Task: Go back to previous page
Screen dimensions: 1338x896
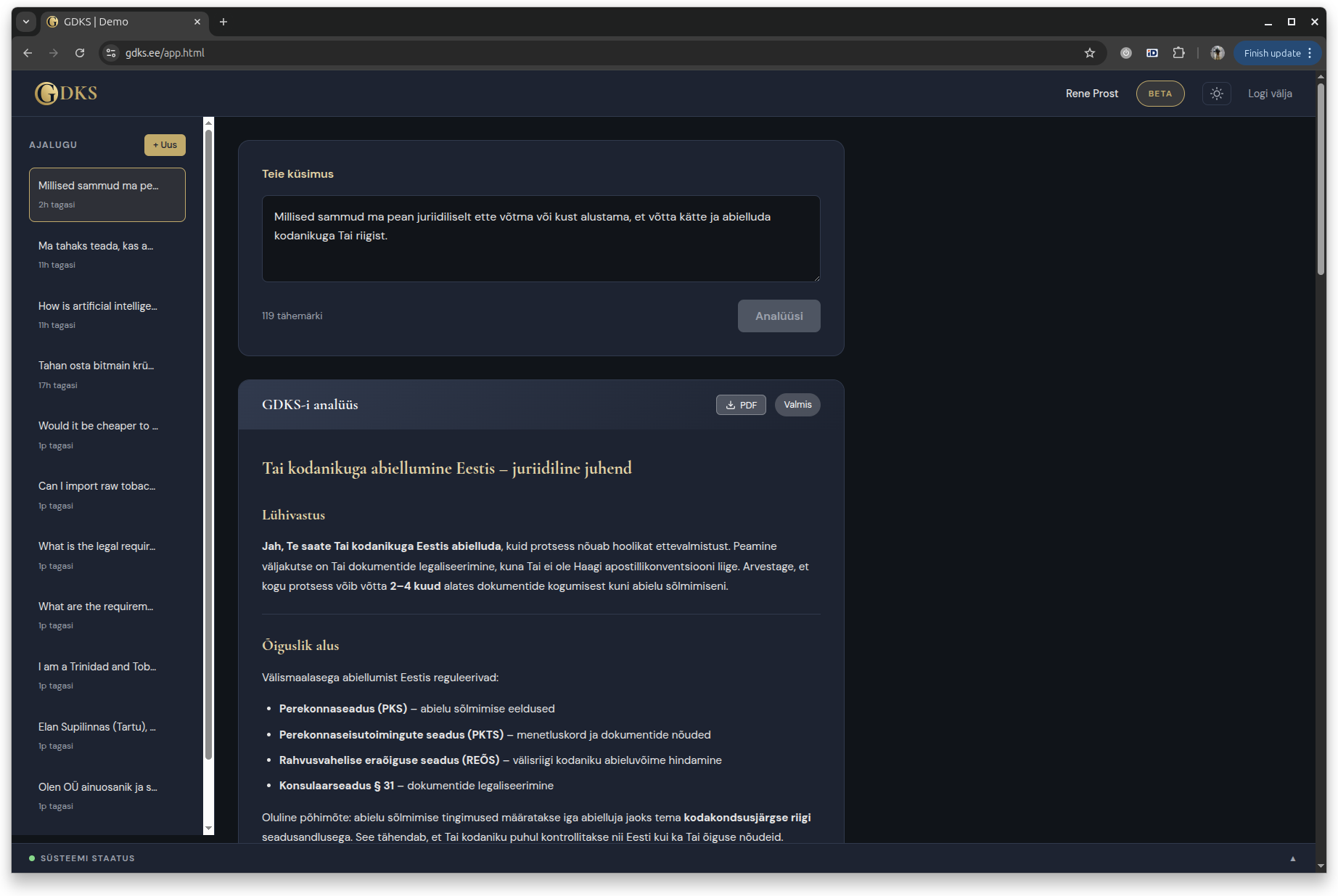Action: click(28, 53)
